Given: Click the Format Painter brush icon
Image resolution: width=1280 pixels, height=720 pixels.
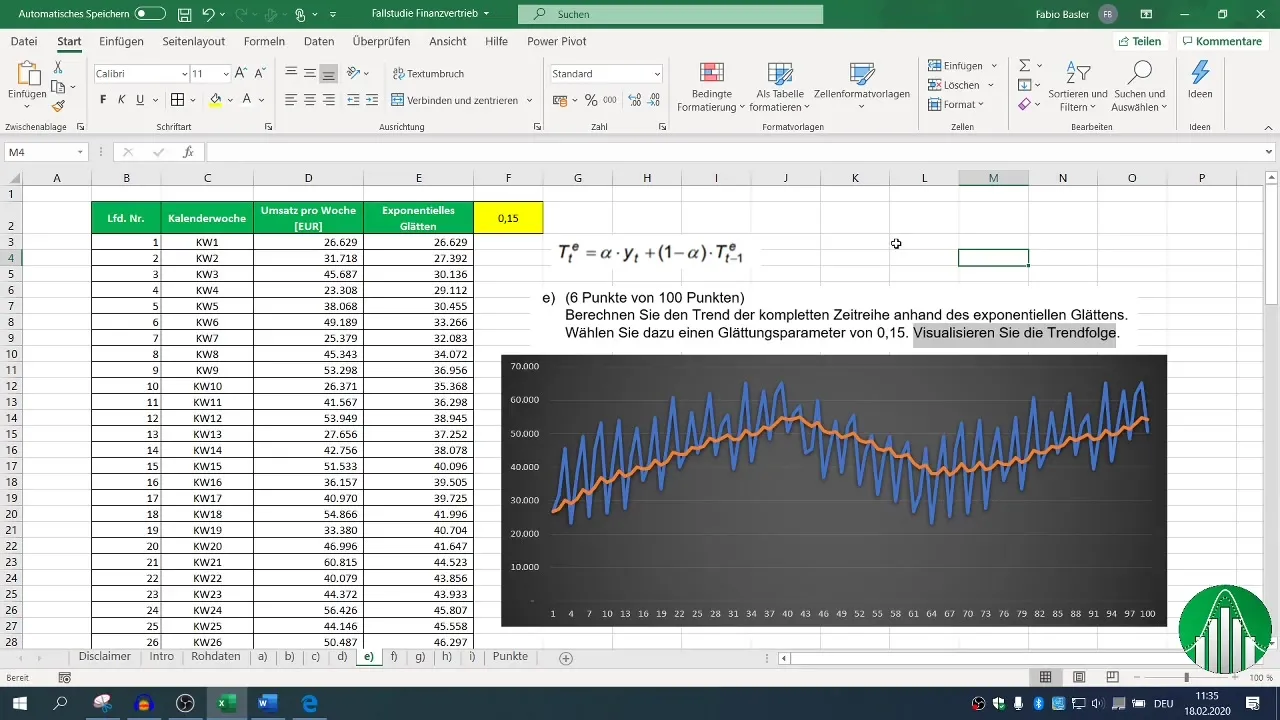Looking at the screenshot, I should coord(58,106).
